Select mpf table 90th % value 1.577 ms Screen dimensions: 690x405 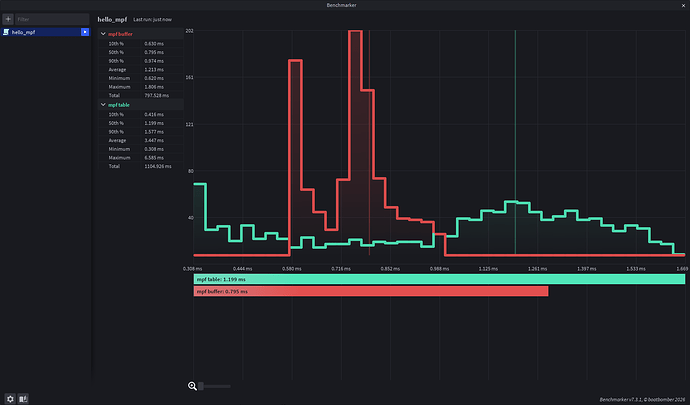[x=154, y=132]
